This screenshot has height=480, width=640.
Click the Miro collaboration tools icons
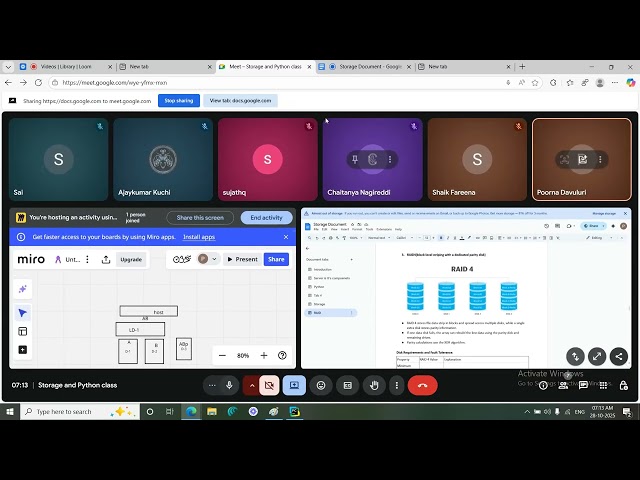pyautogui.click(x=182, y=259)
